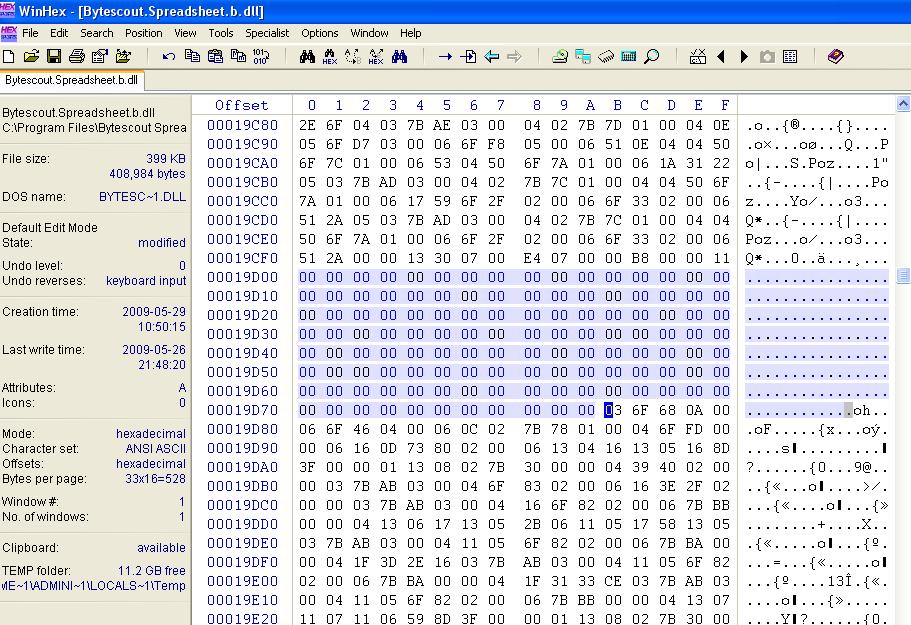Viewport: 911px width, 625px height.
Task: Open the file Properties icon
Action: pos(100,56)
